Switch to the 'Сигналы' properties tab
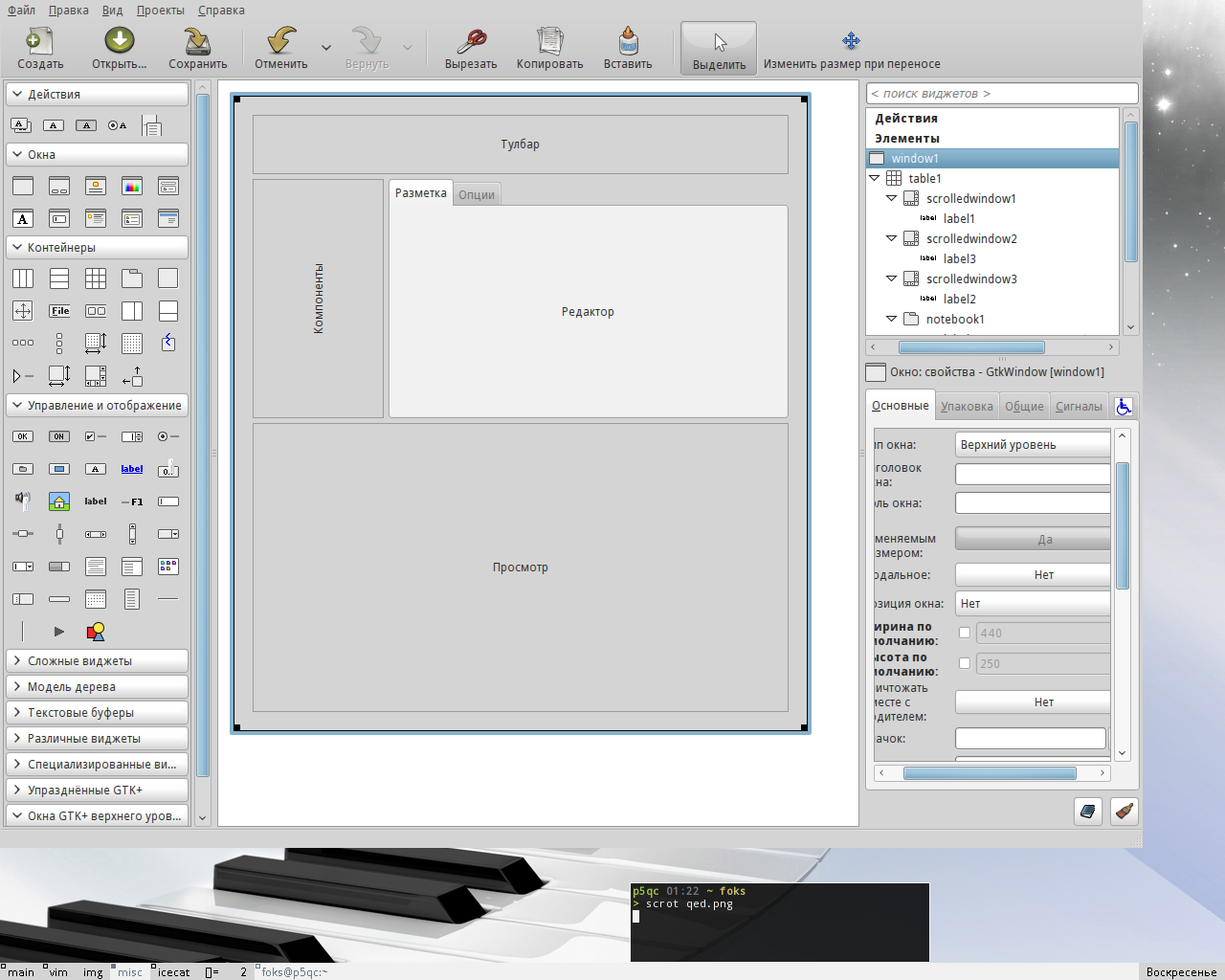Image resolution: width=1225 pixels, height=980 pixels. [x=1079, y=407]
